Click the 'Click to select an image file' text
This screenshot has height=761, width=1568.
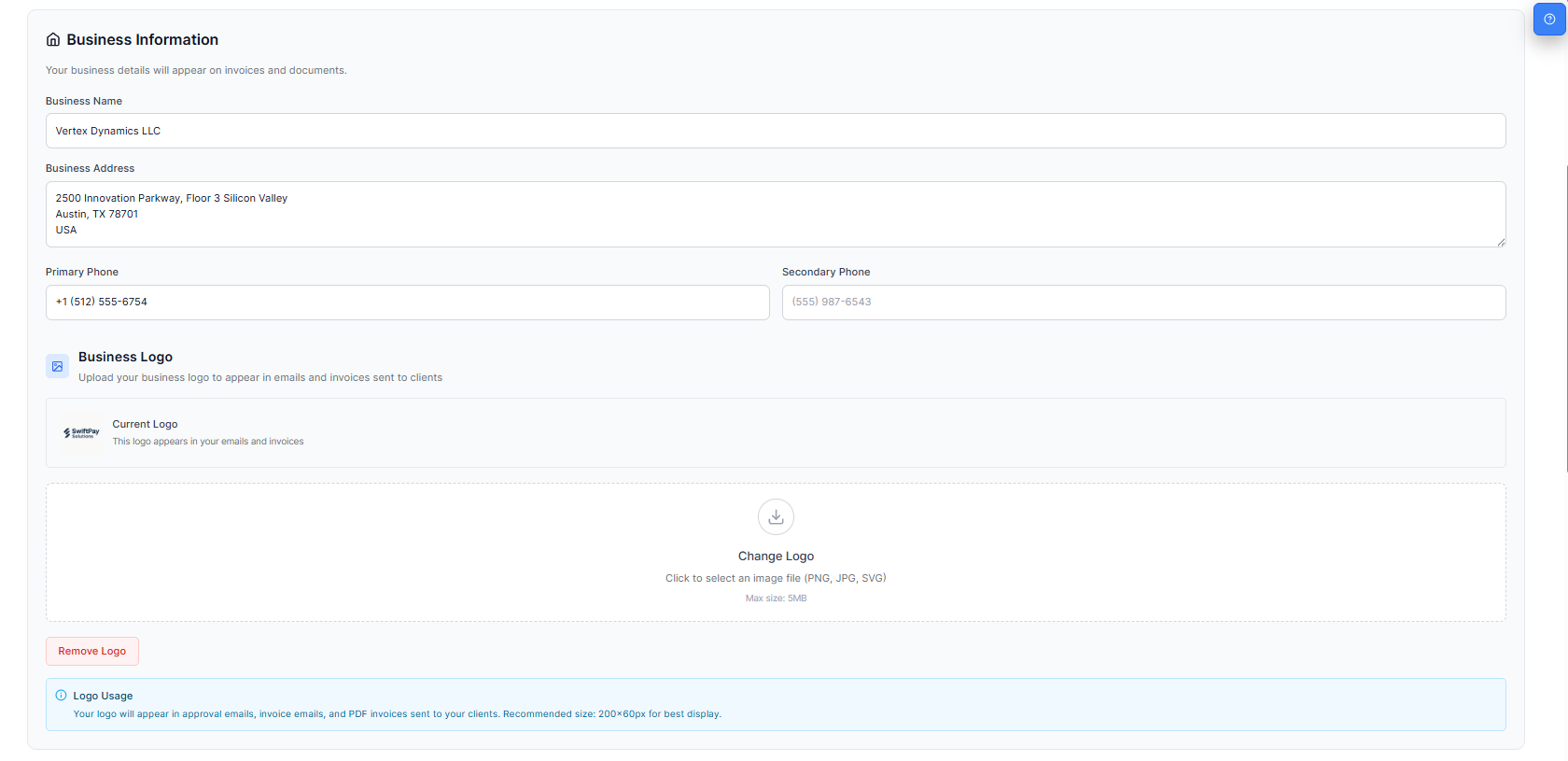[x=776, y=579]
